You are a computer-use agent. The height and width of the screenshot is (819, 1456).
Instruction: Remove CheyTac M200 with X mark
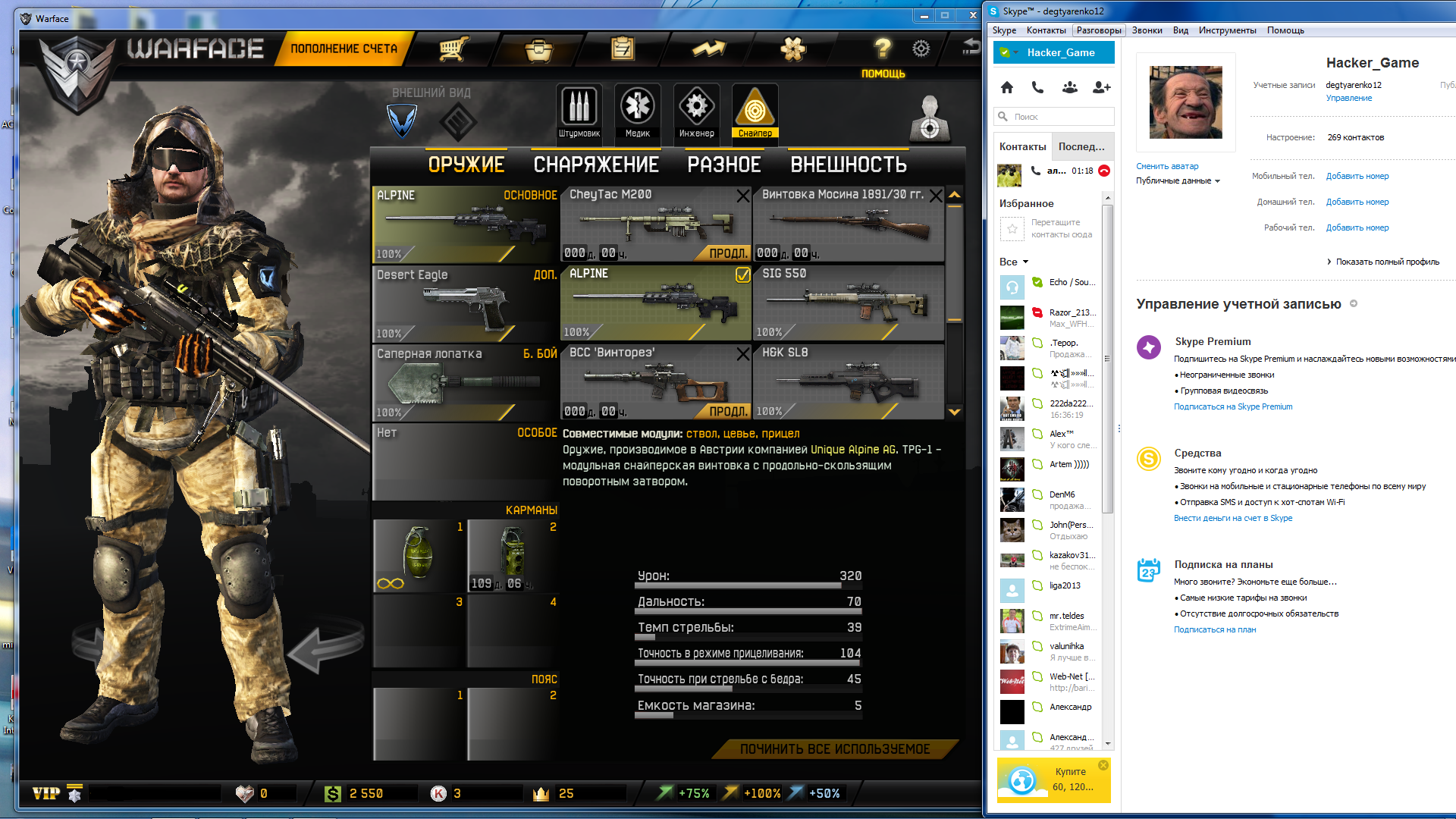[742, 196]
